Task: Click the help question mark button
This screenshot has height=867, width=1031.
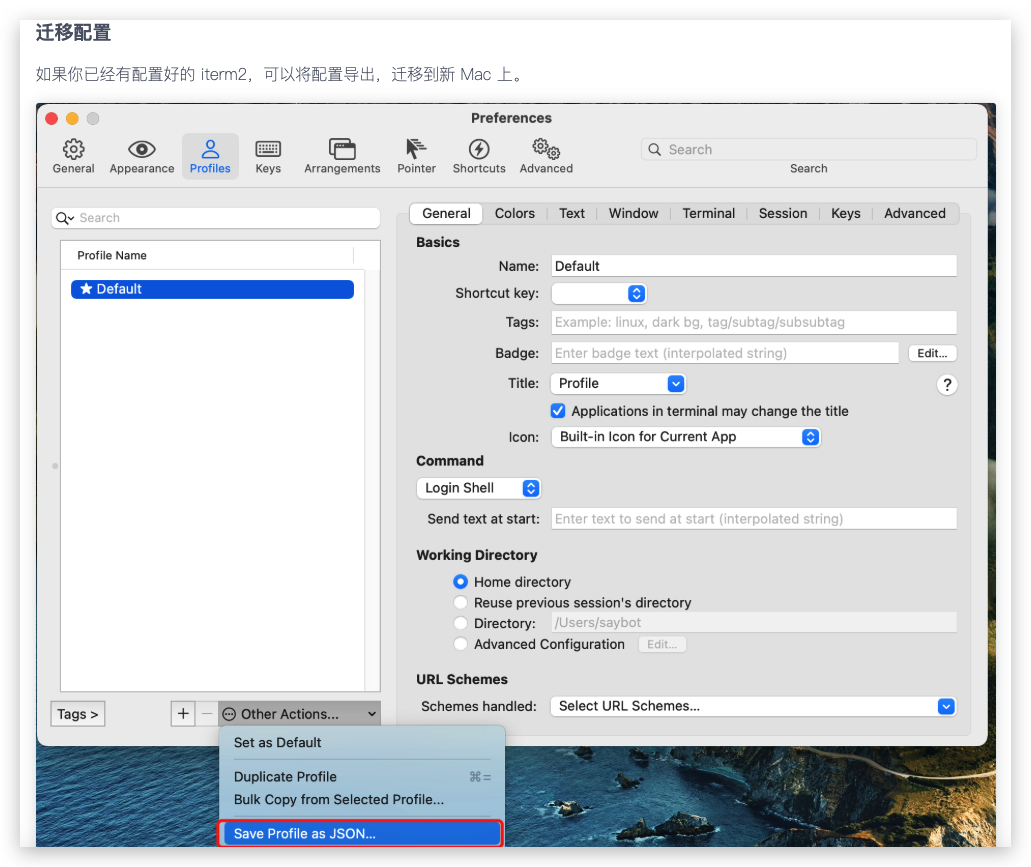Action: [947, 385]
